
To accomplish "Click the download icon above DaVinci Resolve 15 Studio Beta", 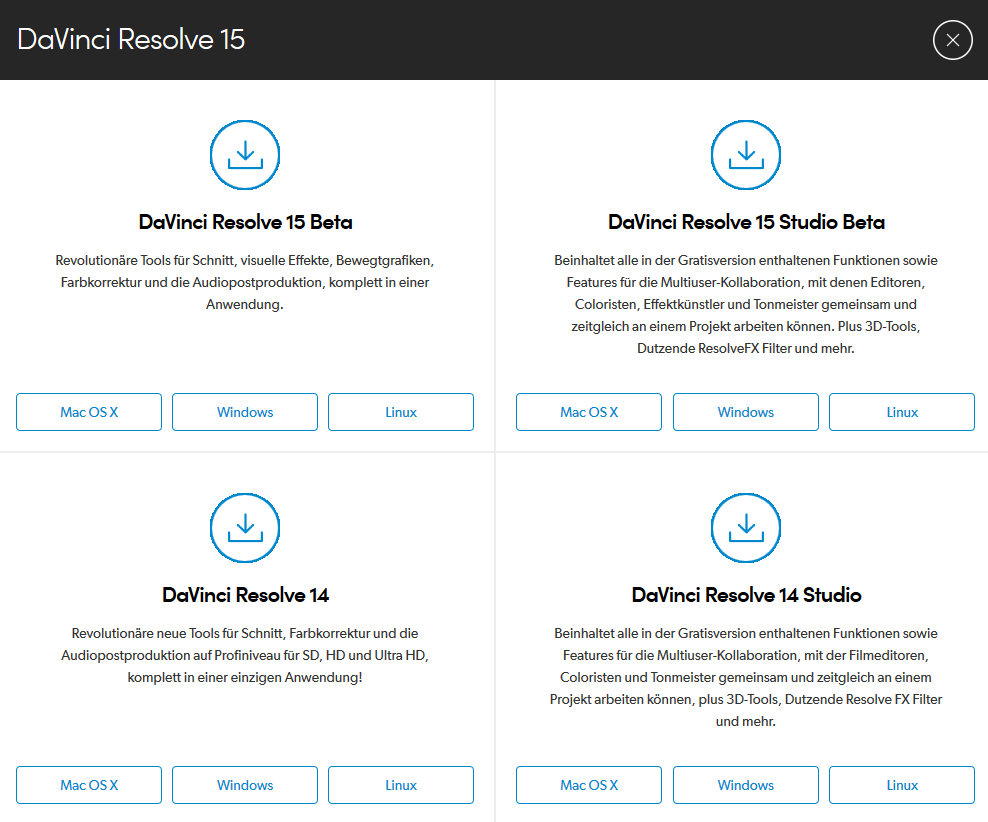I will [746, 155].
